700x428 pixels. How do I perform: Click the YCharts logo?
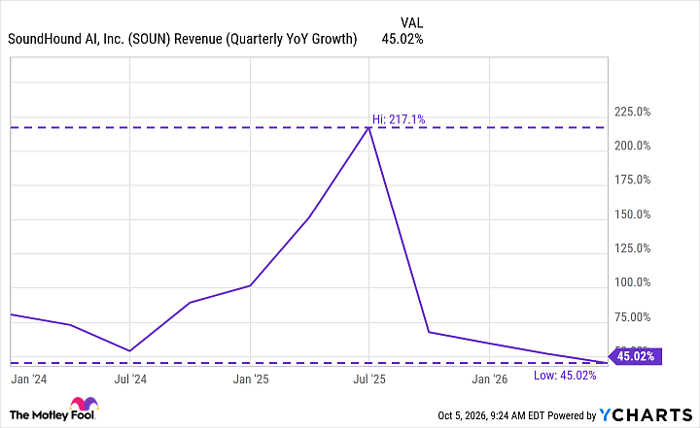tap(646, 415)
